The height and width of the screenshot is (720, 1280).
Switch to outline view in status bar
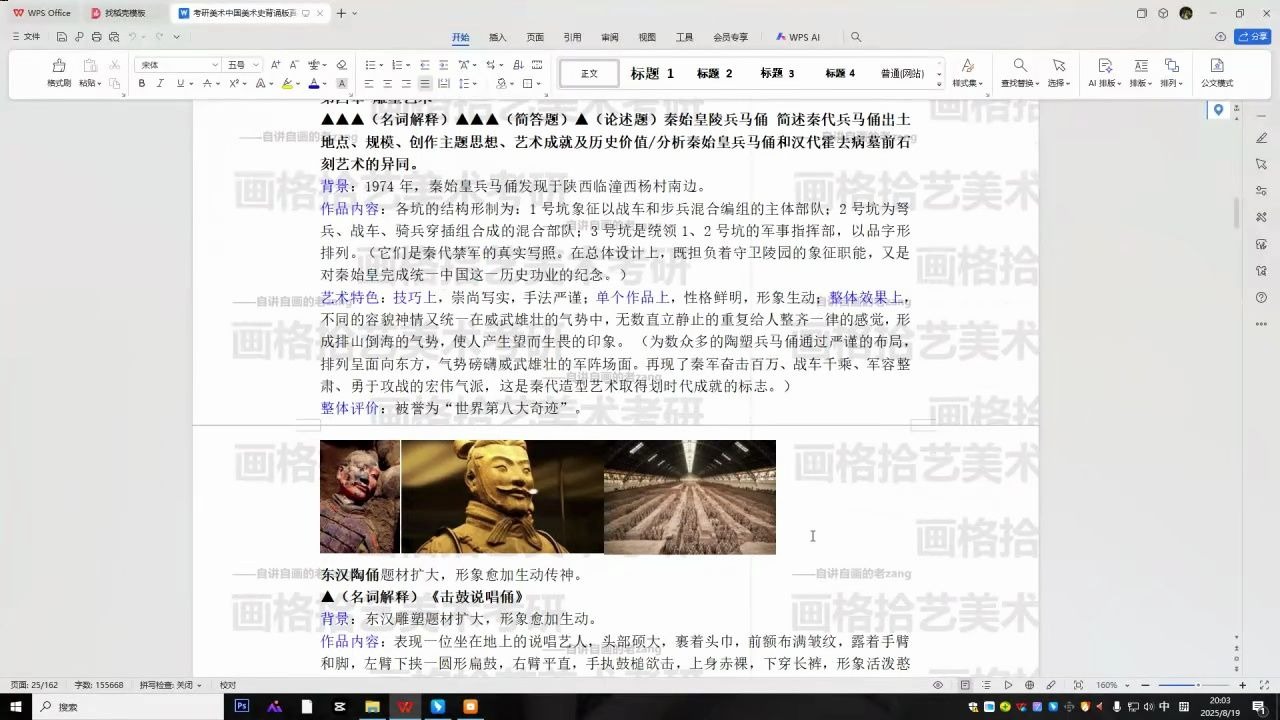[987, 685]
